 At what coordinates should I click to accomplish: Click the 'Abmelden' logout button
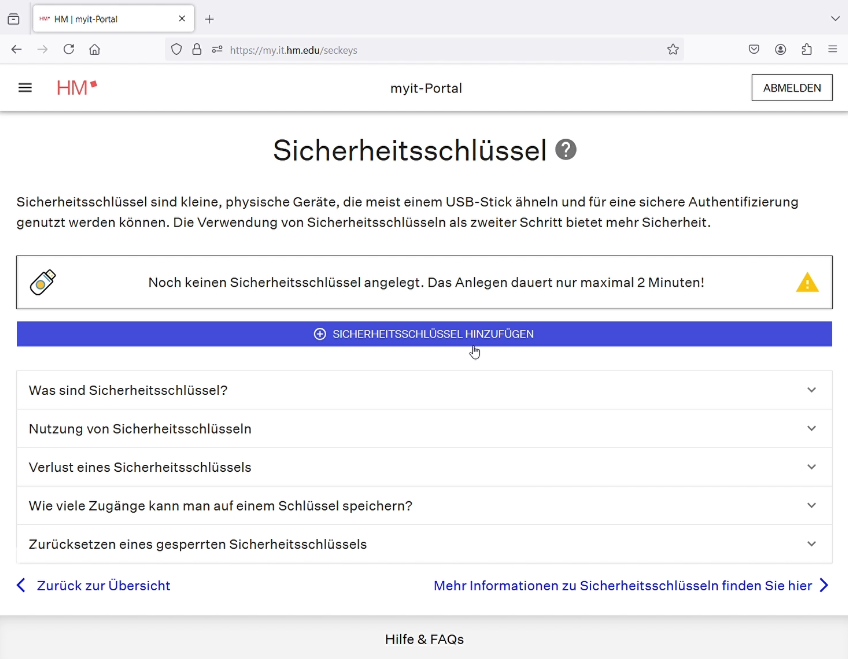click(791, 88)
